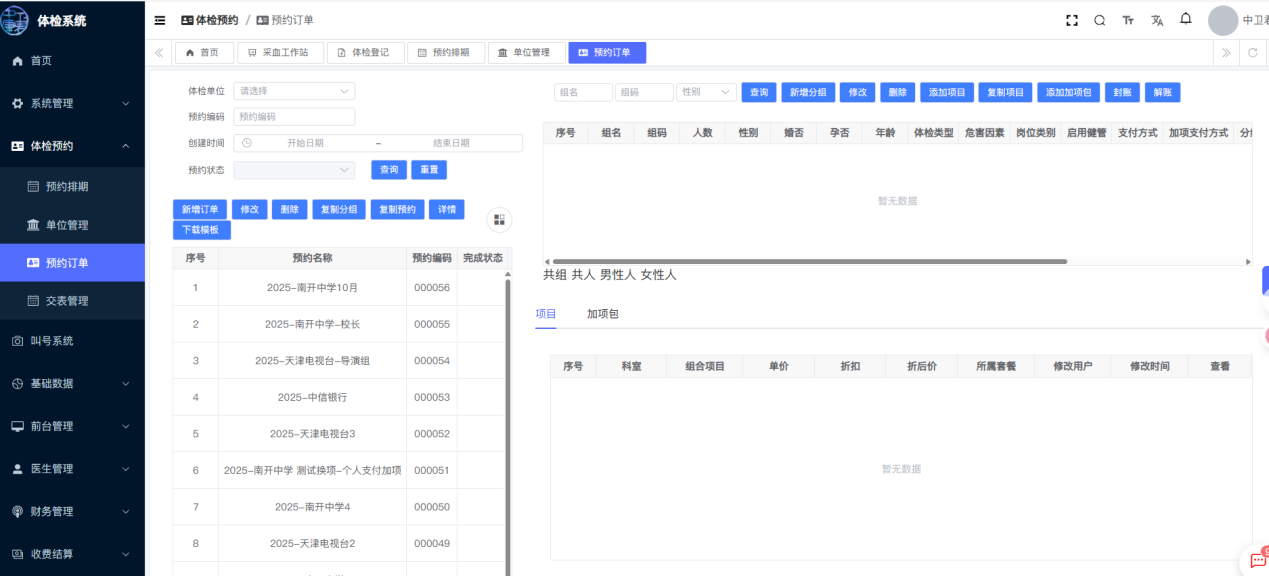Open the 性别 dropdown filter

point(706,92)
